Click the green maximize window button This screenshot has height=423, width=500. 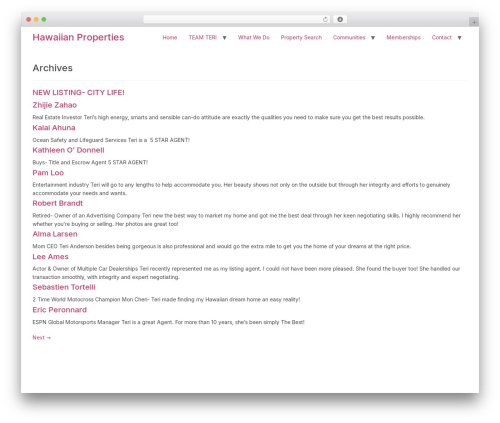coord(44,20)
